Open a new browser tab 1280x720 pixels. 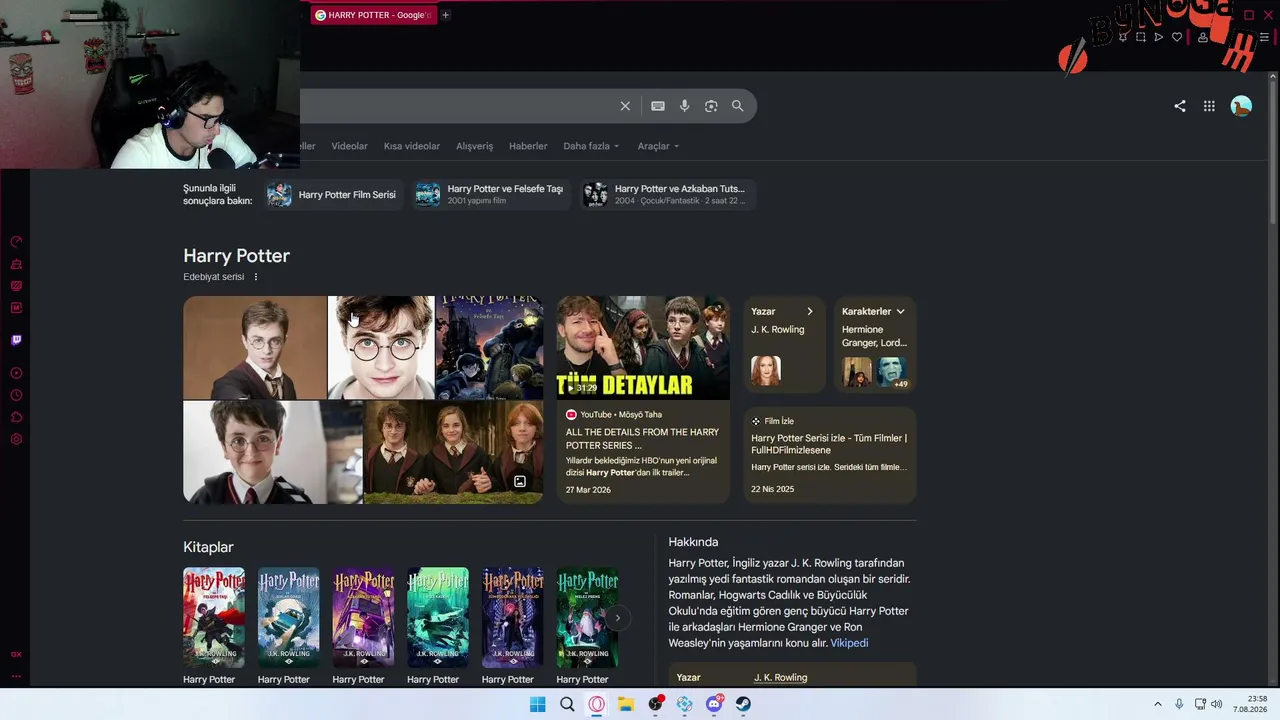(446, 15)
